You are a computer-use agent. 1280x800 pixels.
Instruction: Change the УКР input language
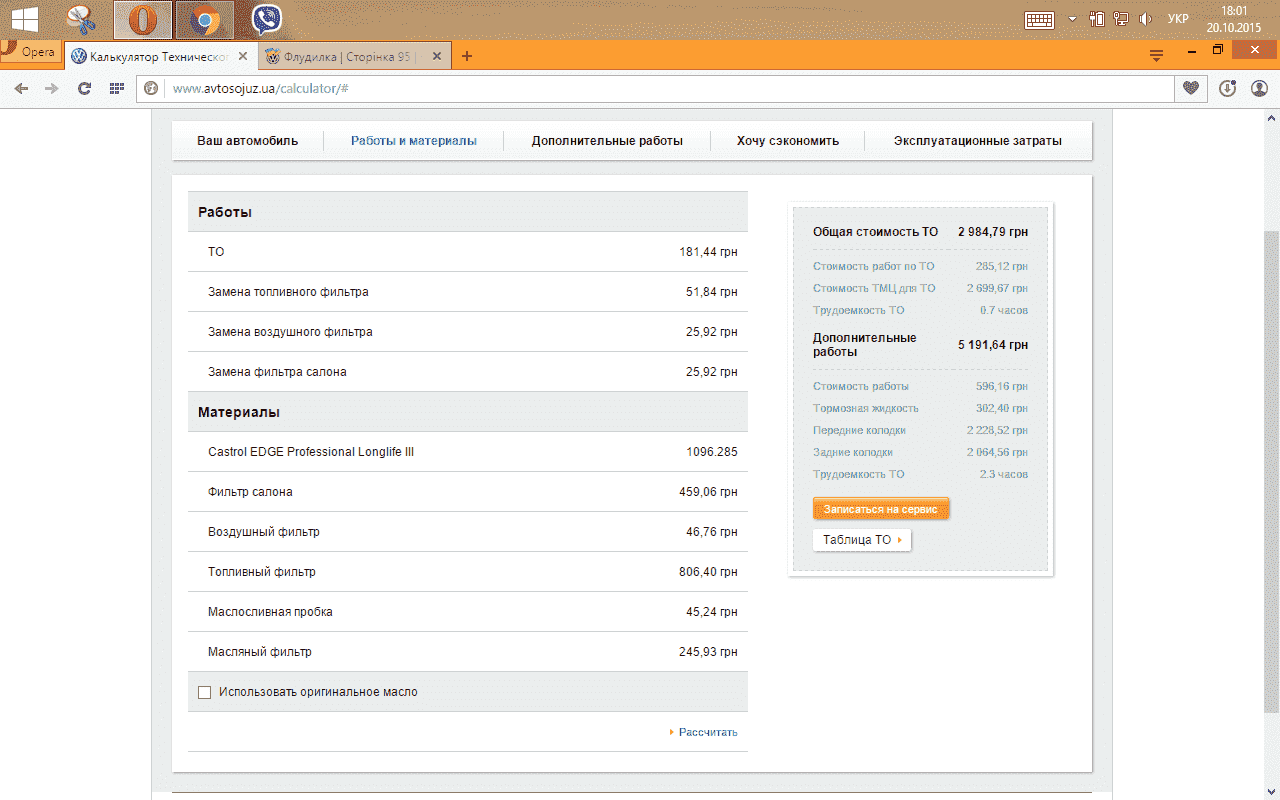click(x=1179, y=19)
